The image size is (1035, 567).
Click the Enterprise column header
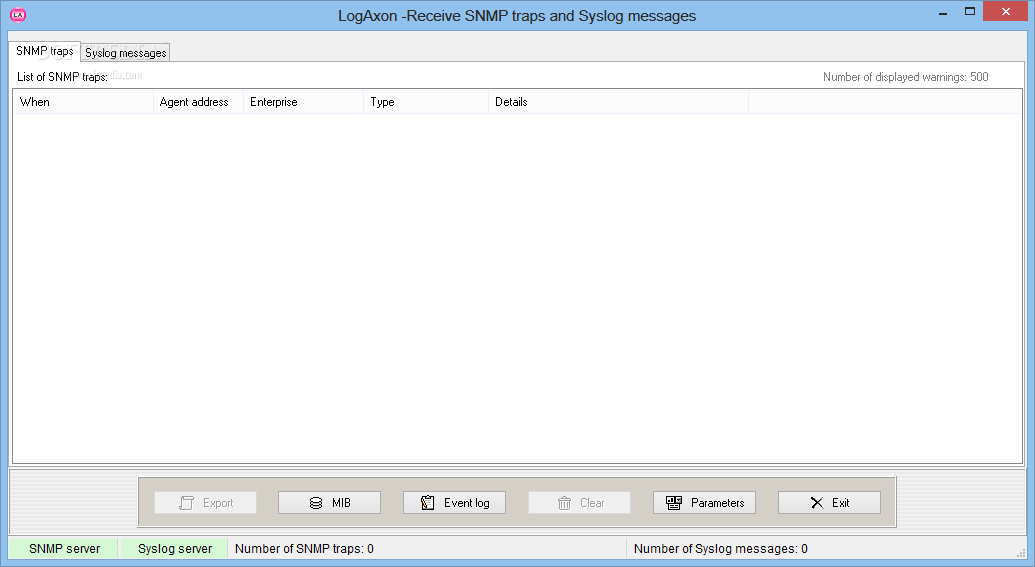[x=303, y=102]
